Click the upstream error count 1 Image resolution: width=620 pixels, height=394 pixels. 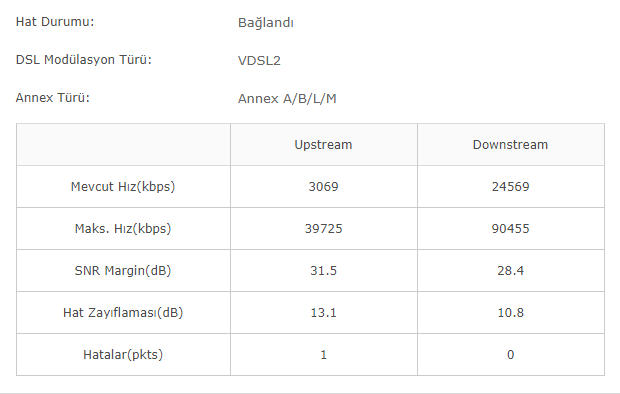pyautogui.click(x=323, y=355)
